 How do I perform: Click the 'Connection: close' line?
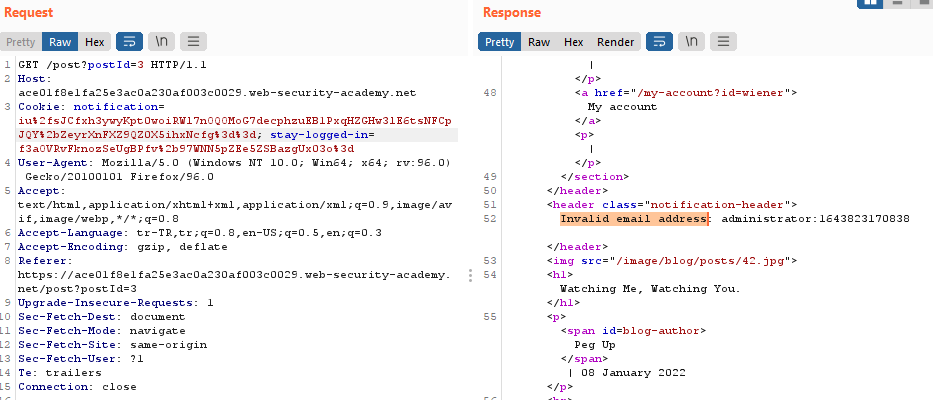pos(77,386)
